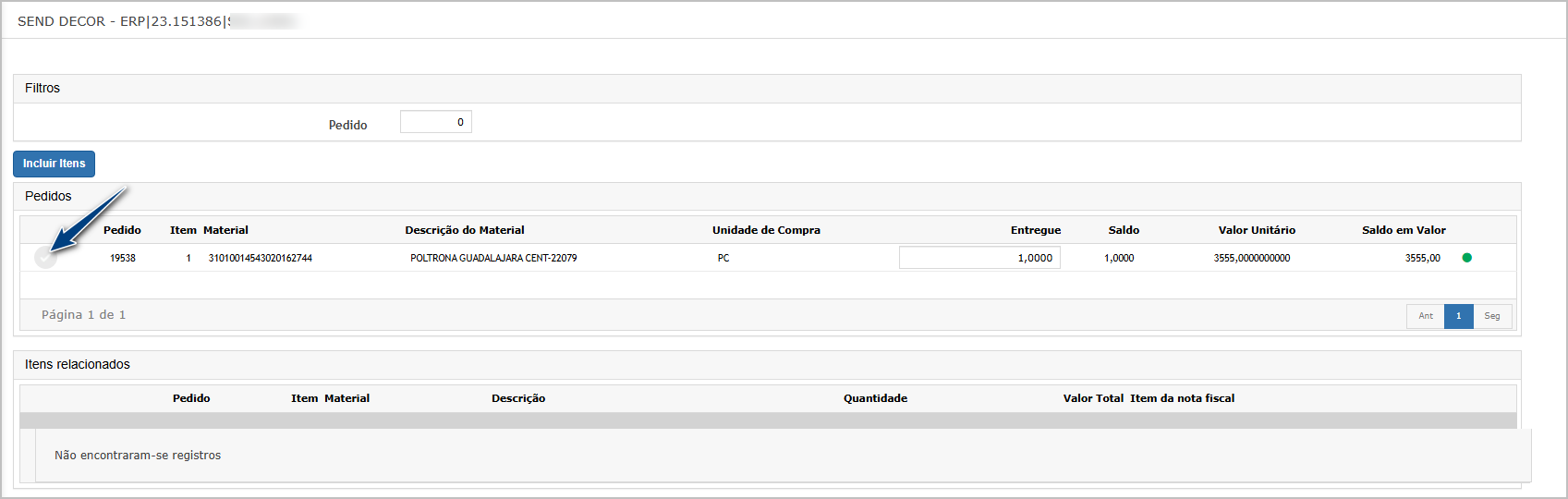Image resolution: width=1568 pixels, height=499 pixels.
Task: Focus the Pedido filter input field
Action: (x=436, y=122)
